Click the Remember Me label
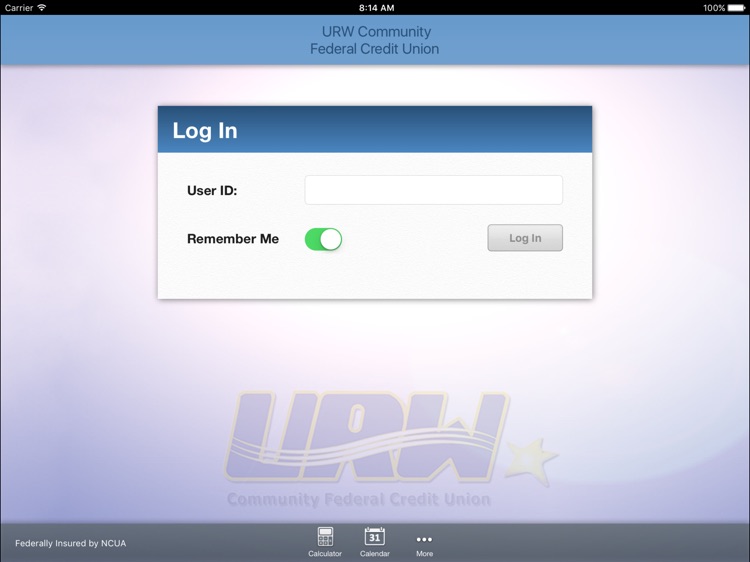This screenshot has height=562, width=750. [x=233, y=239]
